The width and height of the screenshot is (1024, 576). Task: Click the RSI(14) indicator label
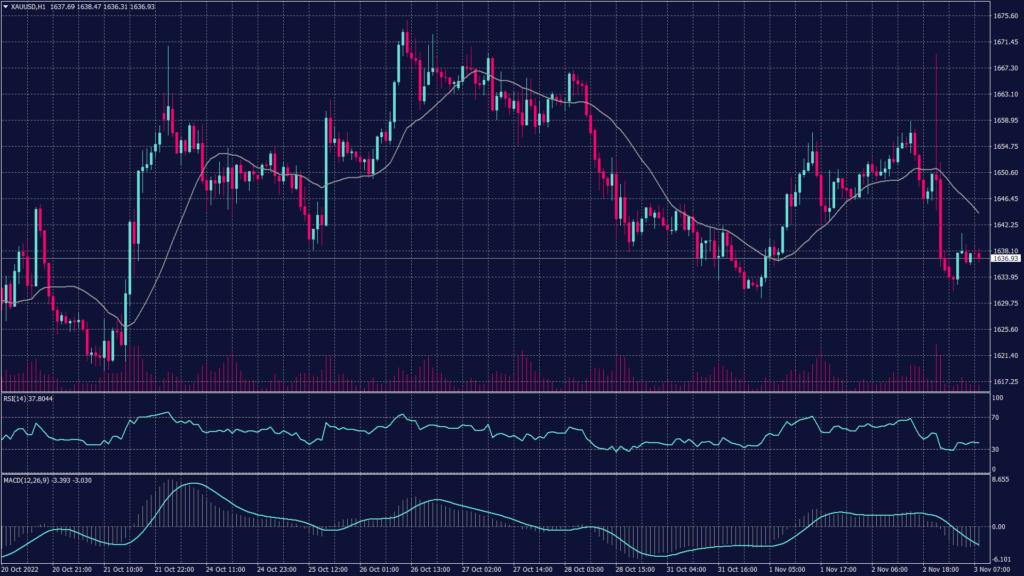point(15,398)
